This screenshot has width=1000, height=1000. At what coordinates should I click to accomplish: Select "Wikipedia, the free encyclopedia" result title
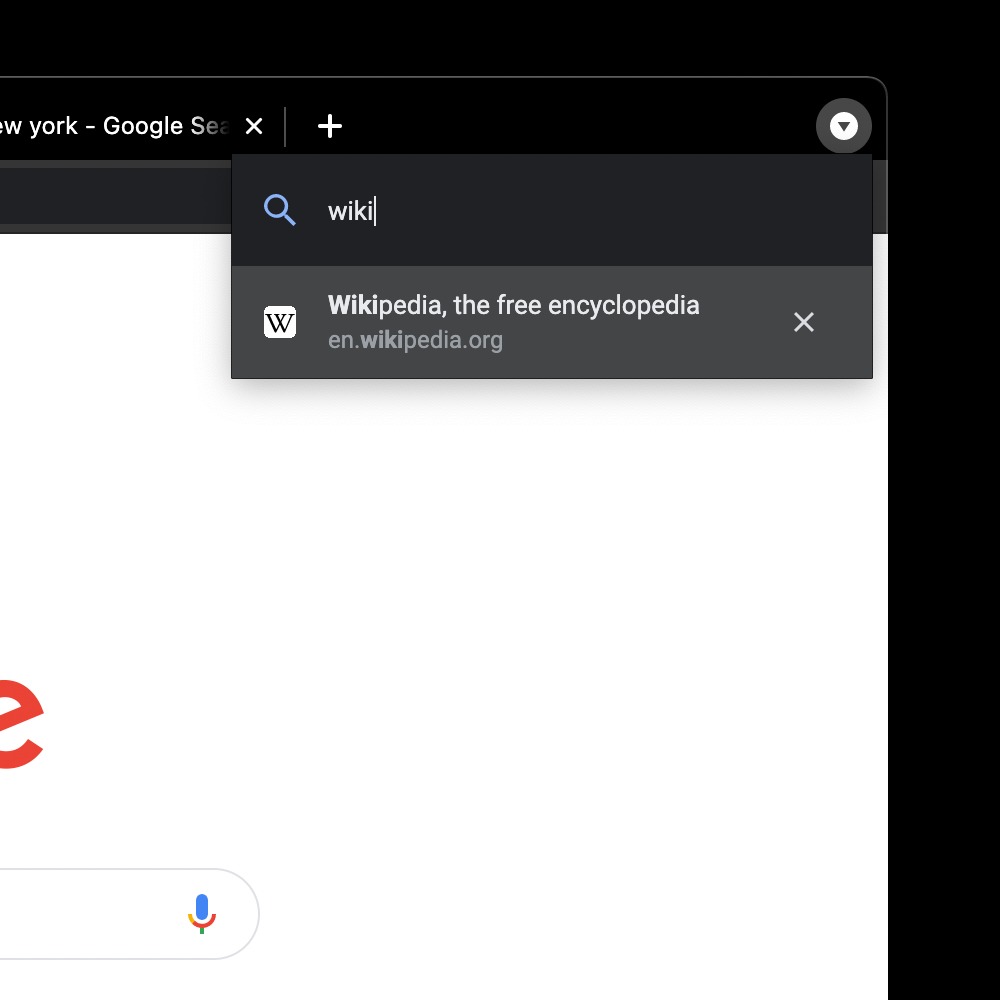pos(513,305)
